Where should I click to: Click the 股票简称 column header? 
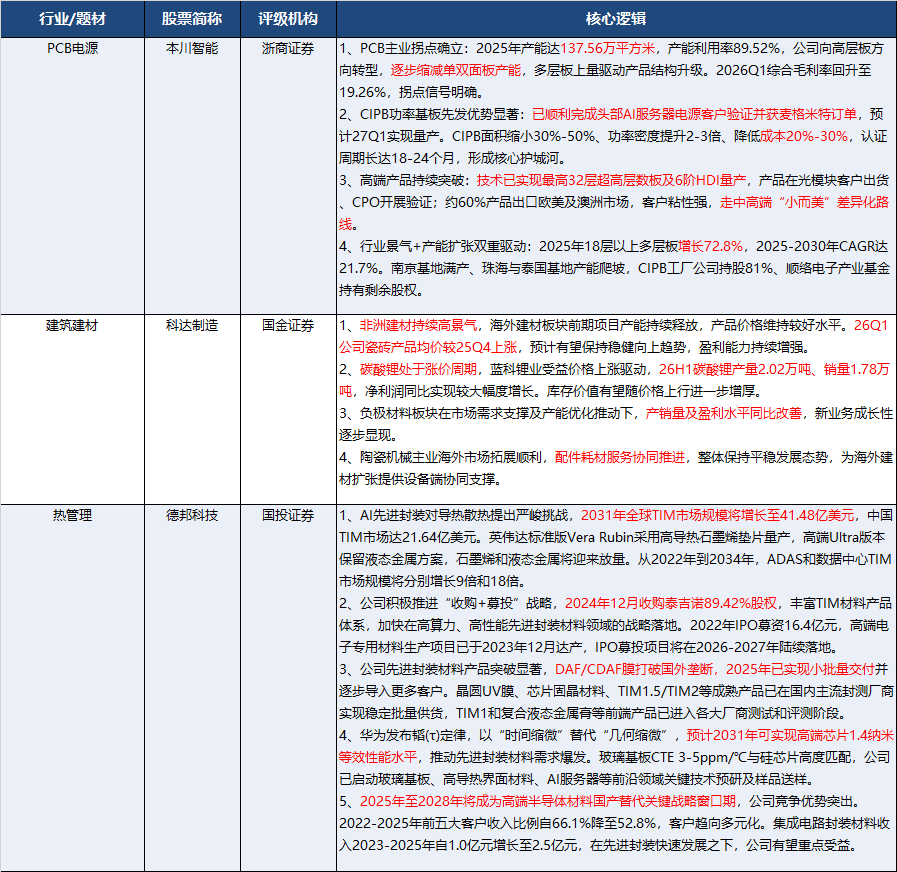point(192,19)
